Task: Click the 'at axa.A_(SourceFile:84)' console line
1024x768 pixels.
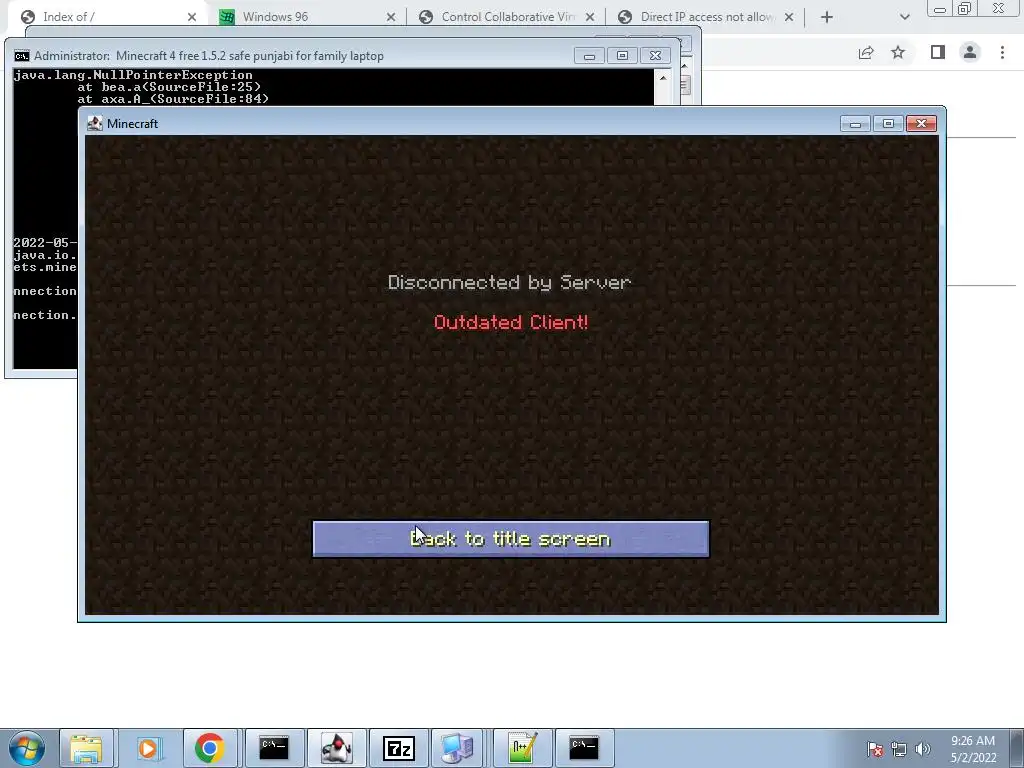Action: click(x=173, y=99)
